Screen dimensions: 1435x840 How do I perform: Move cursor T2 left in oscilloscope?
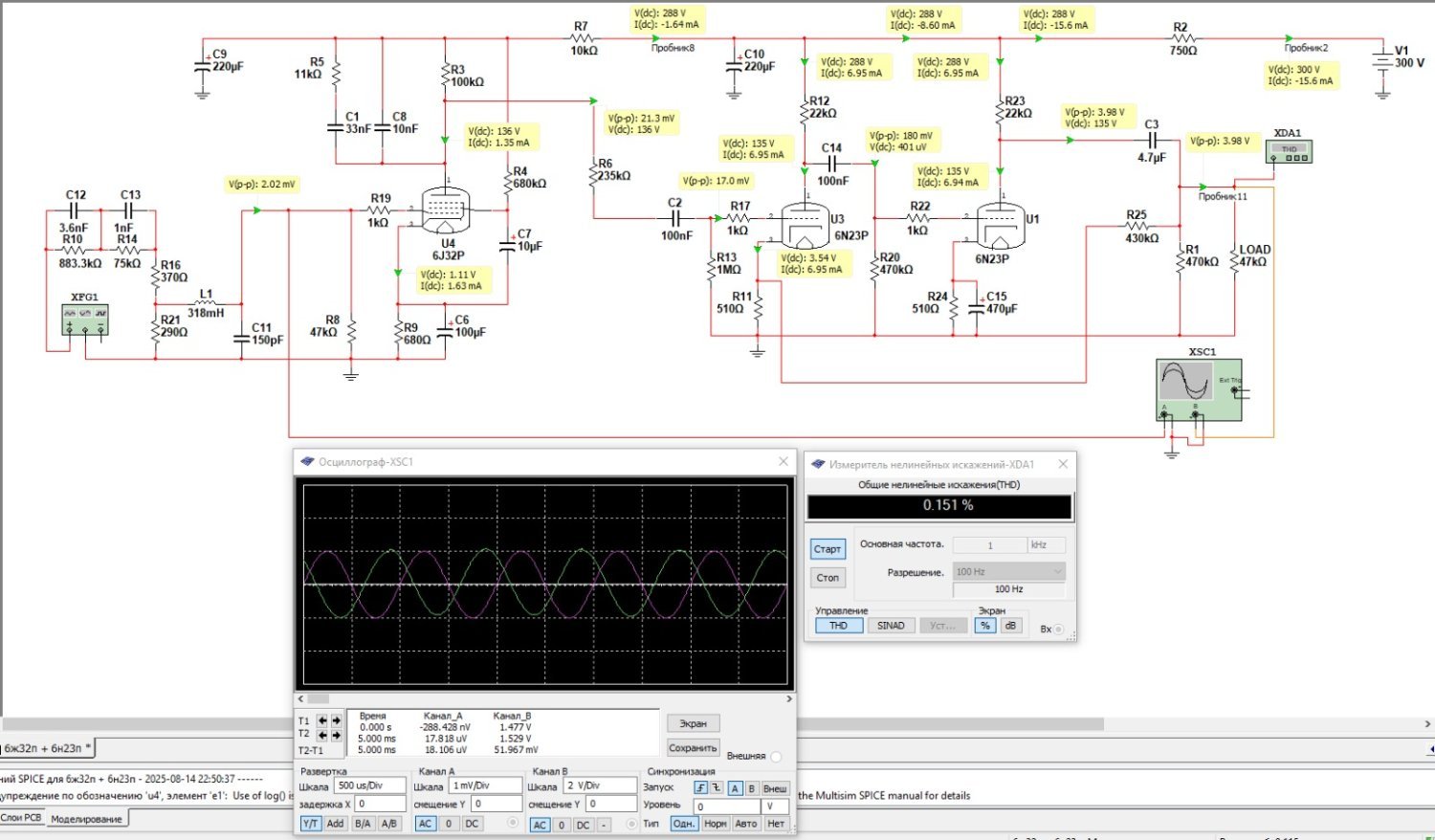(x=323, y=735)
